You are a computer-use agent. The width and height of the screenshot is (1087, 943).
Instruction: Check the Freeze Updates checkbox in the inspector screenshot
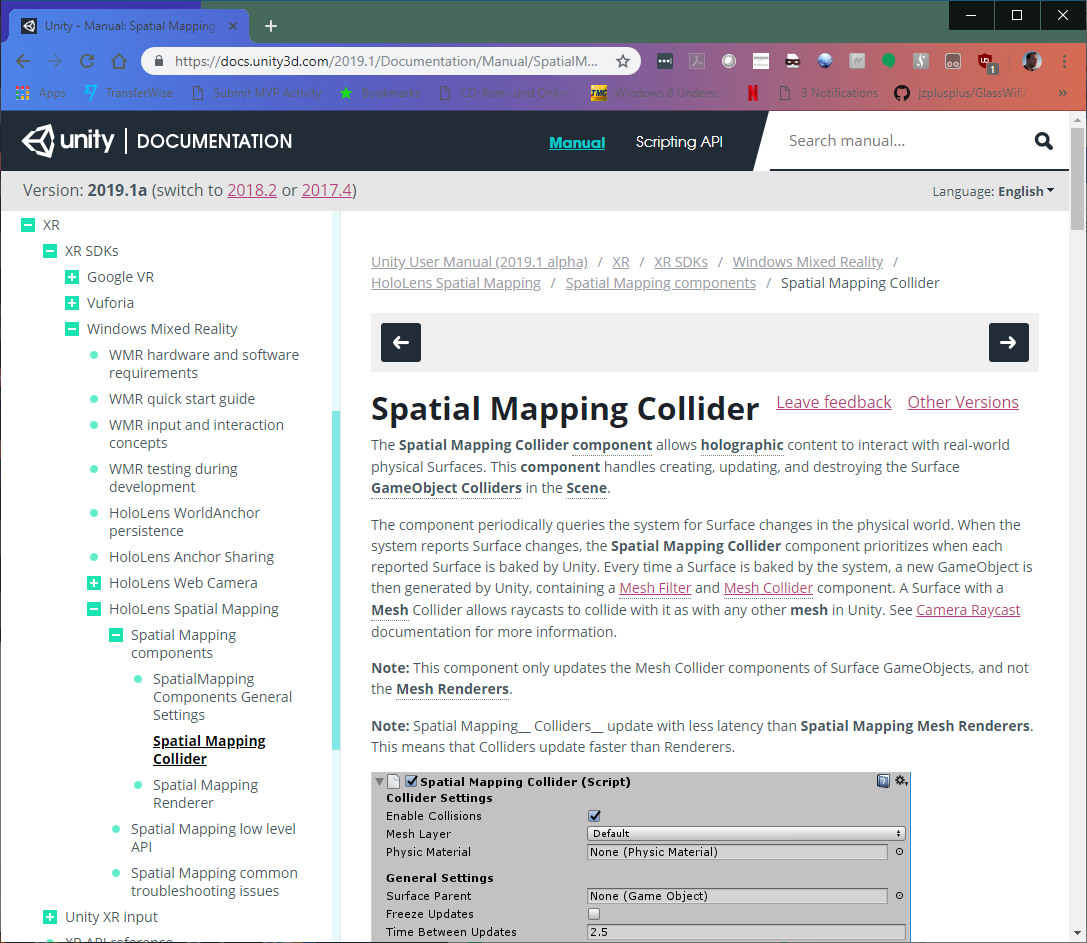click(x=594, y=913)
